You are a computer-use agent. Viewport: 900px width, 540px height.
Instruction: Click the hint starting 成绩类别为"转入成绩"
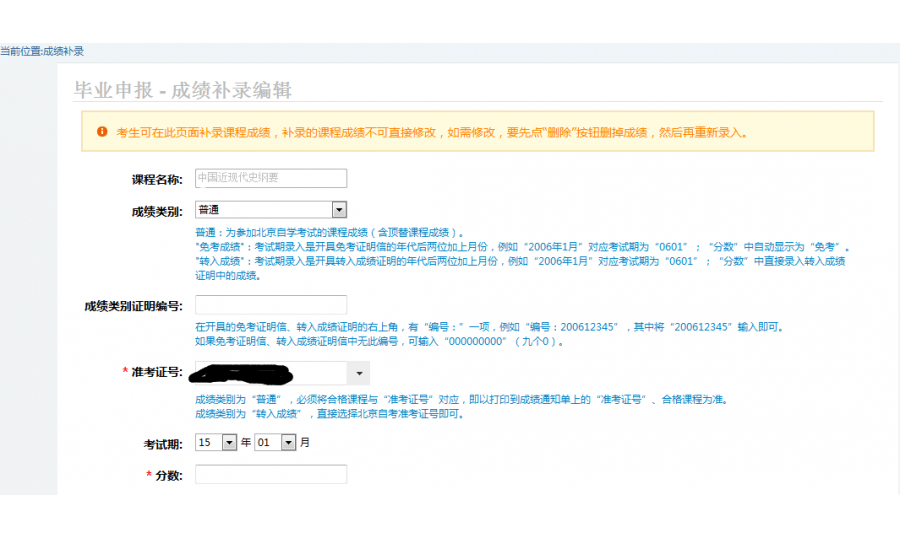coord(329,414)
